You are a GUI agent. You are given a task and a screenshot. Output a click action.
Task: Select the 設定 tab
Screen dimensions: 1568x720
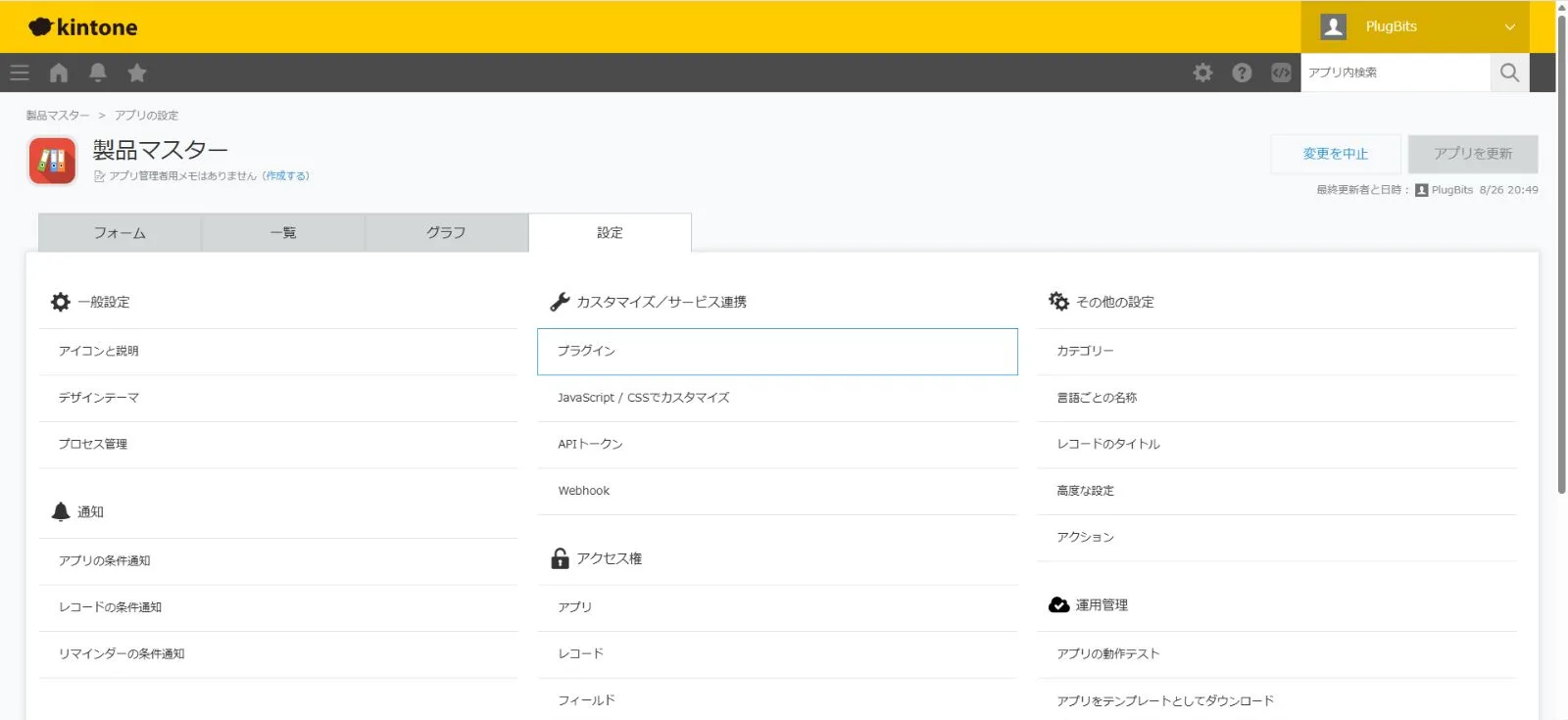(610, 233)
